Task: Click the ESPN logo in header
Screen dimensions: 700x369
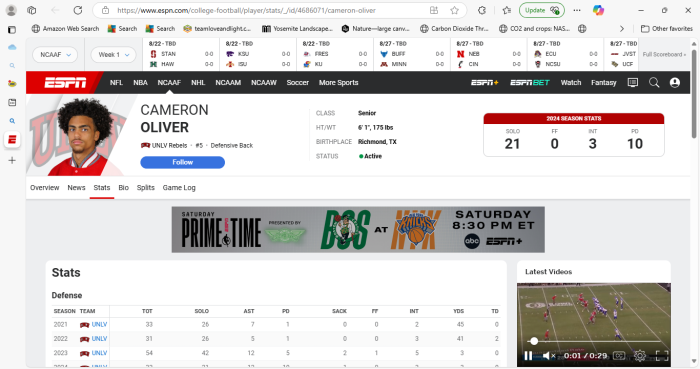Action: [x=65, y=83]
